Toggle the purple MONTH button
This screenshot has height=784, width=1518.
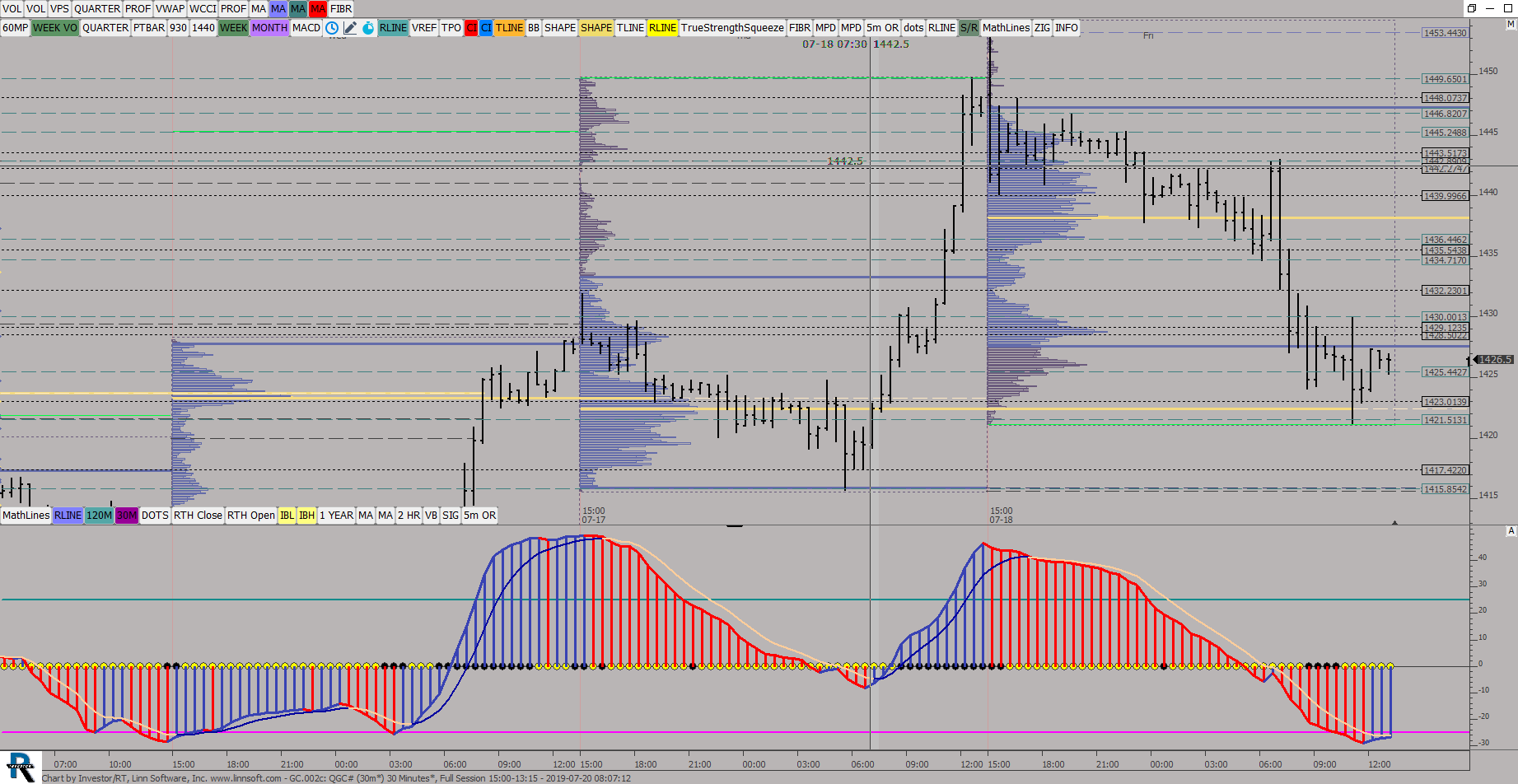click(x=269, y=28)
